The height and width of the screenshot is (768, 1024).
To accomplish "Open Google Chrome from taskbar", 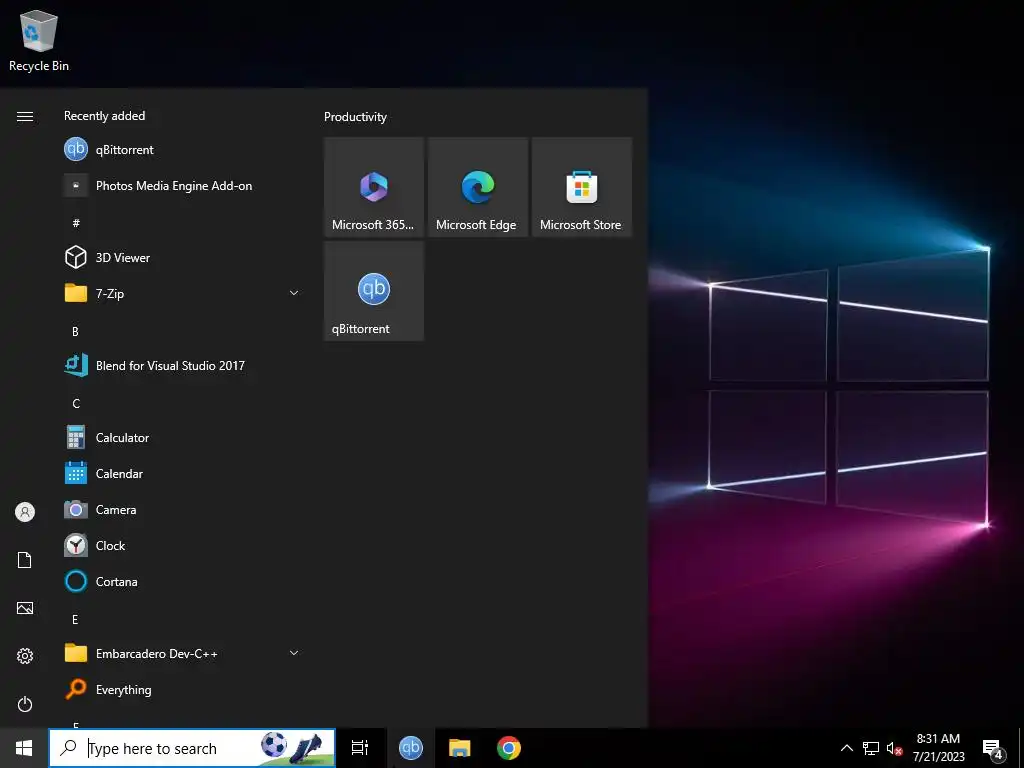I will click(x=509, y=748).
